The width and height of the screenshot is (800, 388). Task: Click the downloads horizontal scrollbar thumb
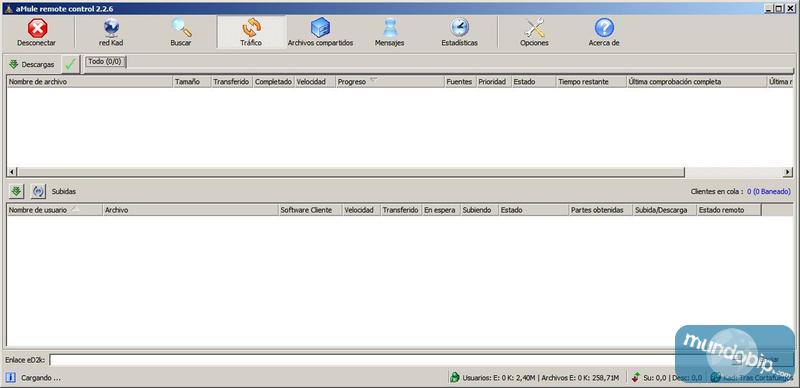pos(351,172)
